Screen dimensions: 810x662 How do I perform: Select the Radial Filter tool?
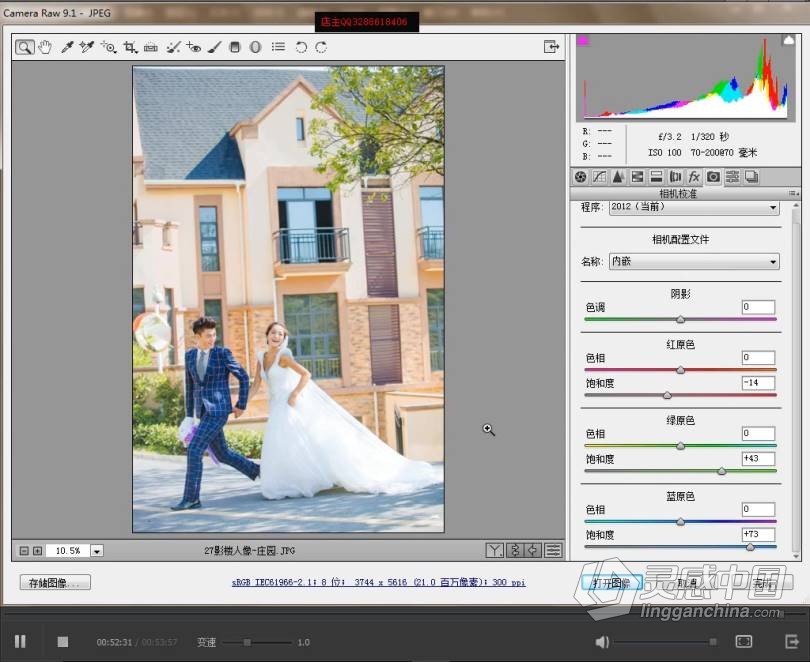[x=255, y=47]
